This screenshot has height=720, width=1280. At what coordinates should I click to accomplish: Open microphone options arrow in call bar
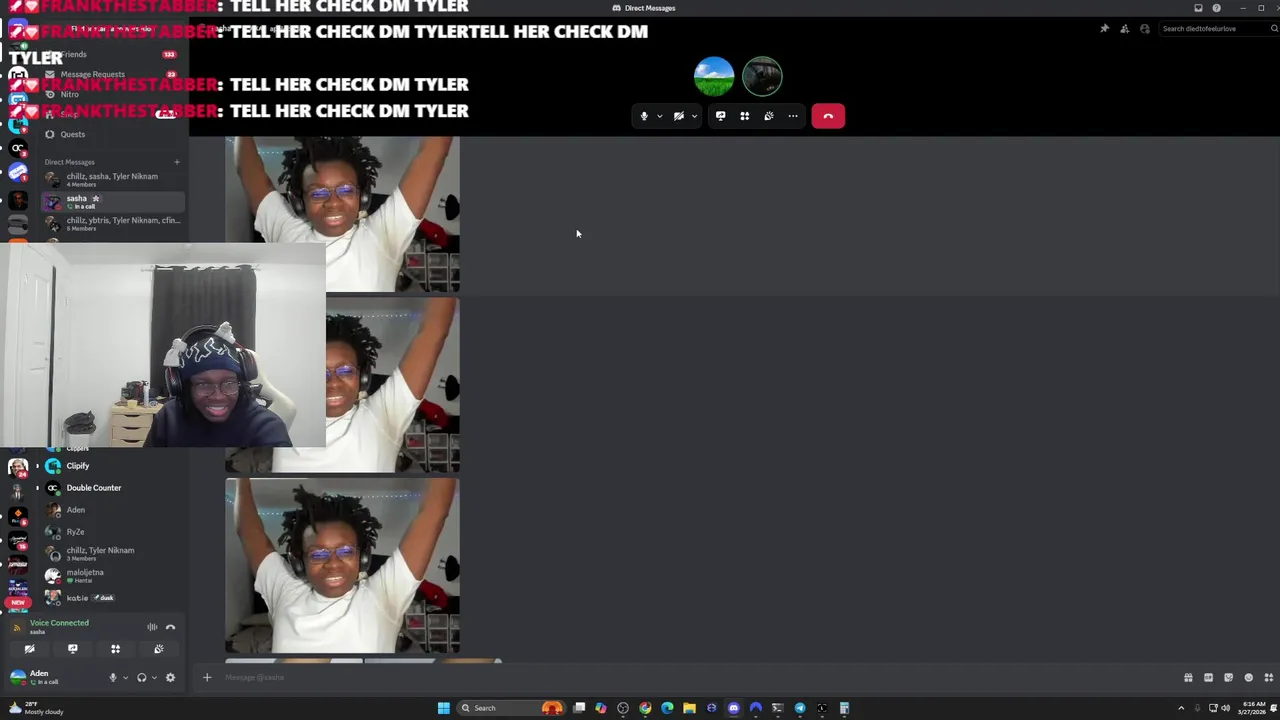pyautogui.click(x=659, y=116)
